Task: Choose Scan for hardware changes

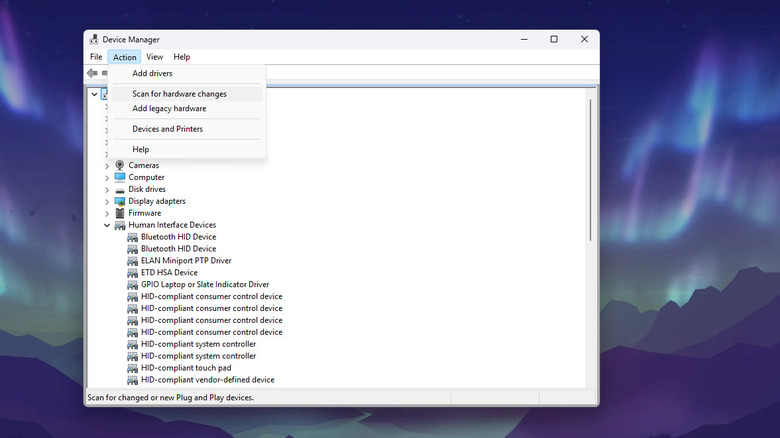Action: point(179,94)
